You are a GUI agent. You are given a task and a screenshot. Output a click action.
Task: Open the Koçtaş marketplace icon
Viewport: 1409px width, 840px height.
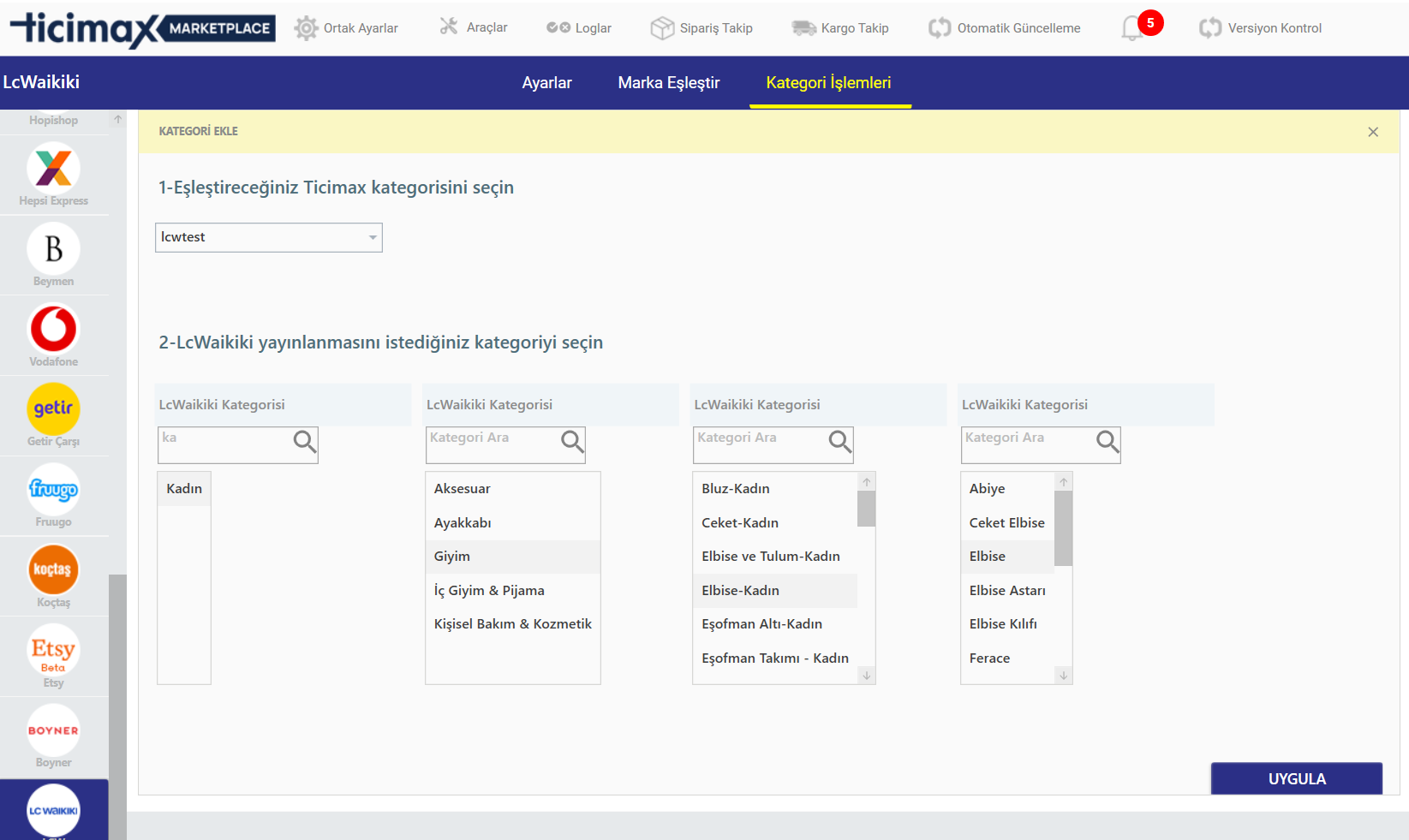[53, 569]
